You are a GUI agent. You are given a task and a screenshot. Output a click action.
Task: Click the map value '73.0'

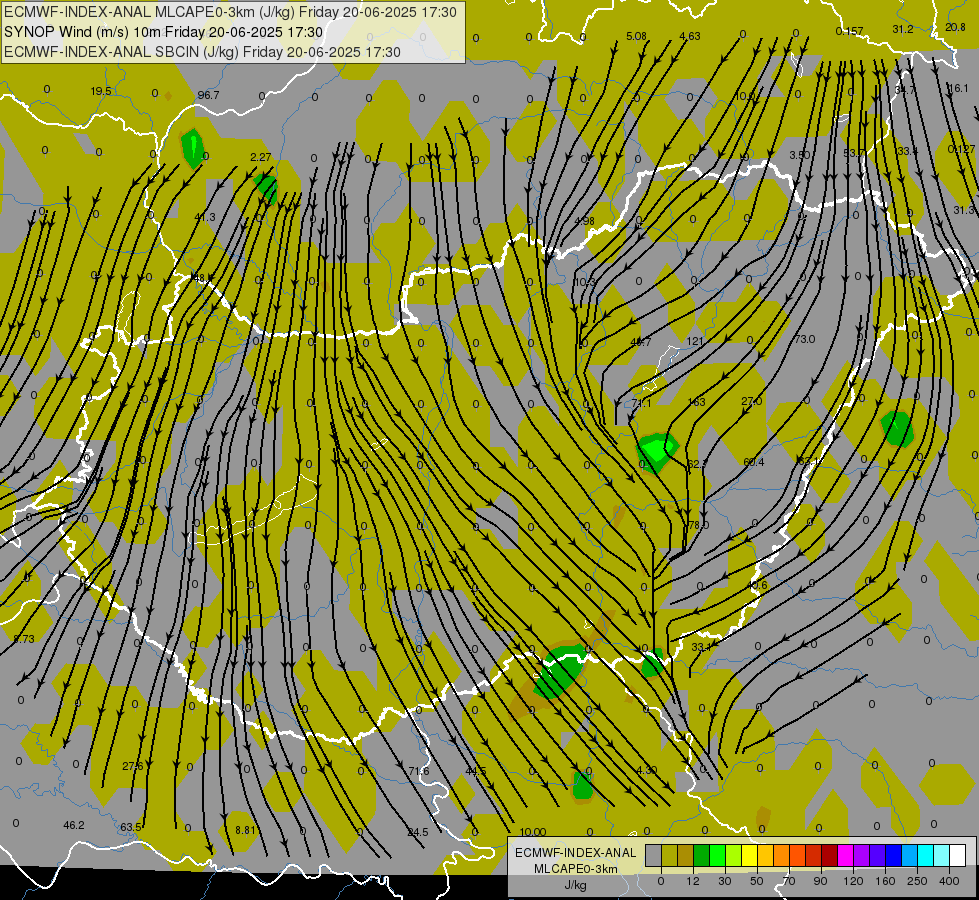tap(805, 339)
